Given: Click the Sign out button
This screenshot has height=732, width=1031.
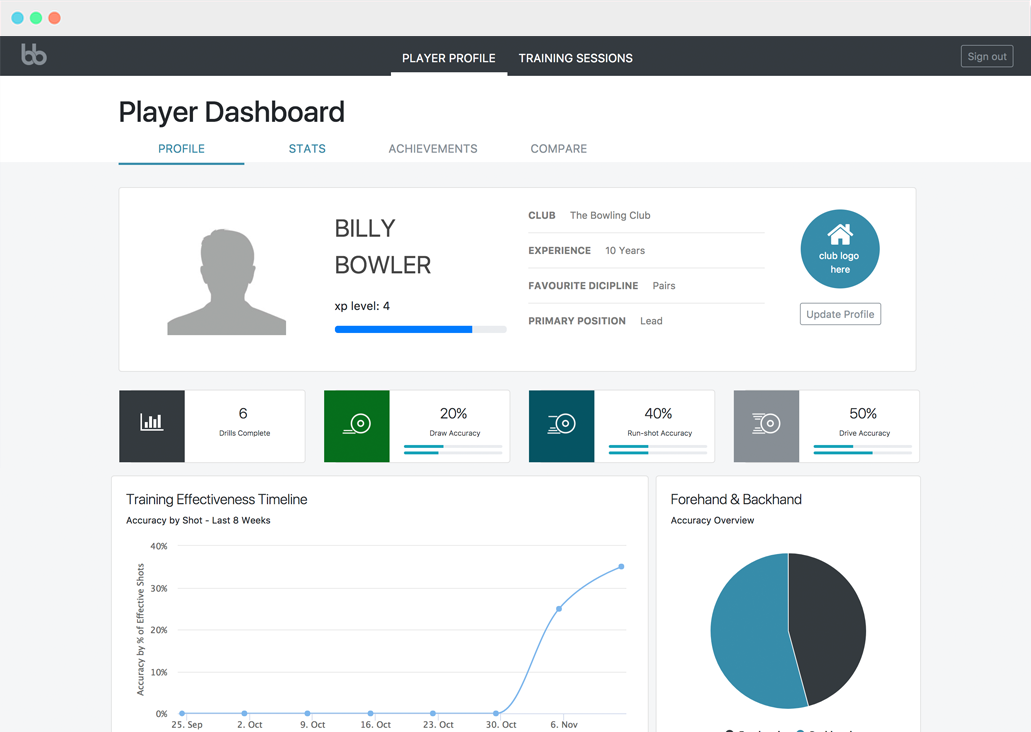Looking at the screenshot, I should coord(986,57).
